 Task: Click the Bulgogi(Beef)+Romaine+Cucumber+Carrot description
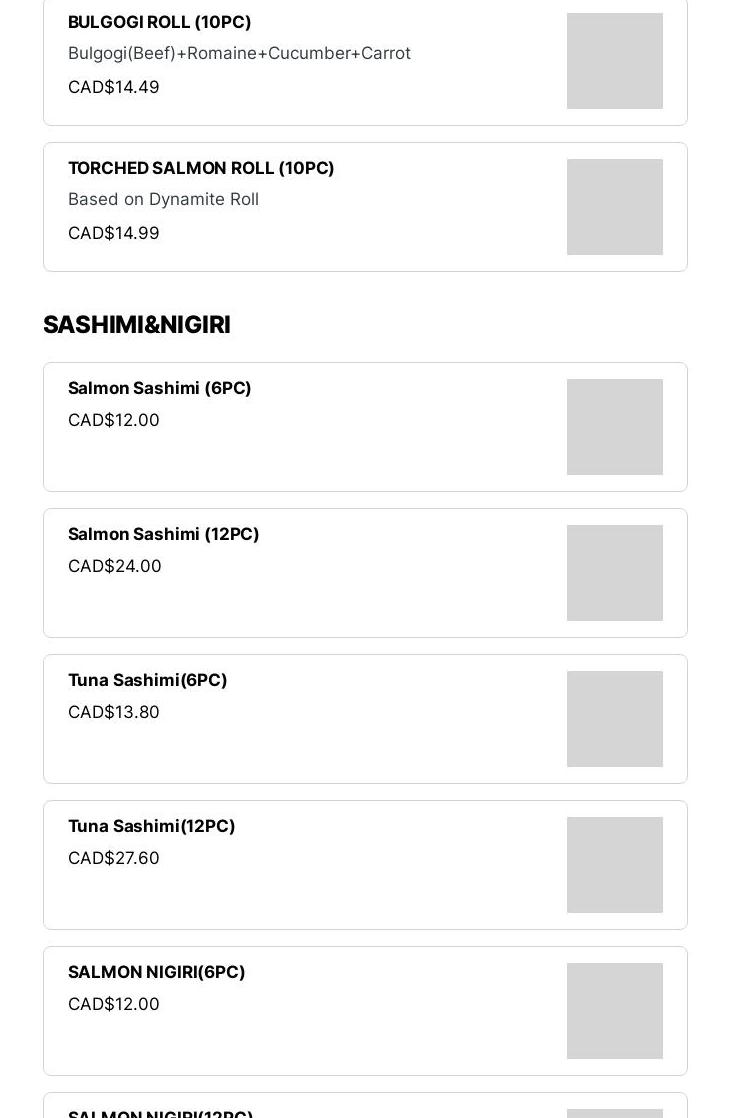point(239,53)
